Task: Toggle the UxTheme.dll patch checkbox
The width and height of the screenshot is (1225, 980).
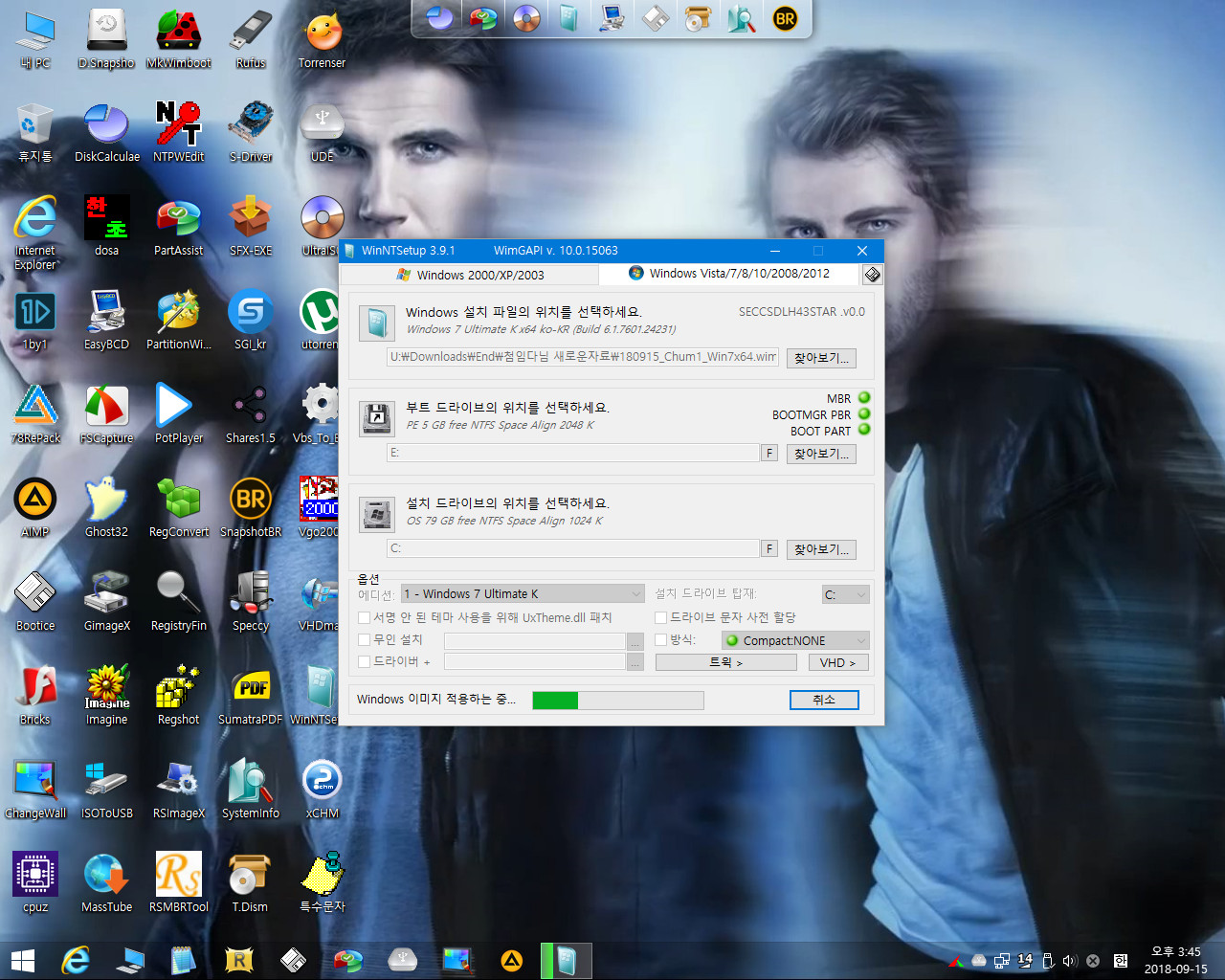Action: [364, 617]
